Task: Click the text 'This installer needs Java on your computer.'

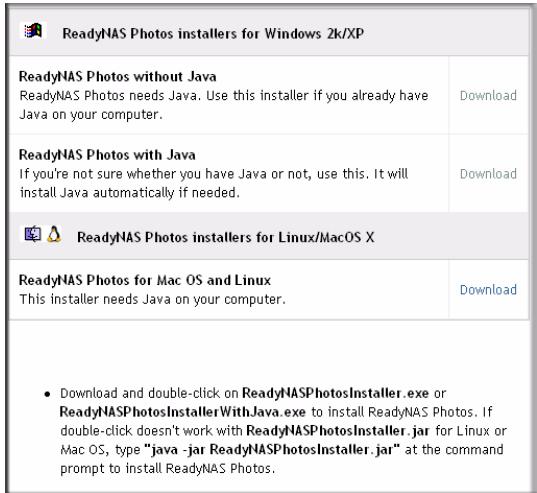Action: click(x=152, y=299)
